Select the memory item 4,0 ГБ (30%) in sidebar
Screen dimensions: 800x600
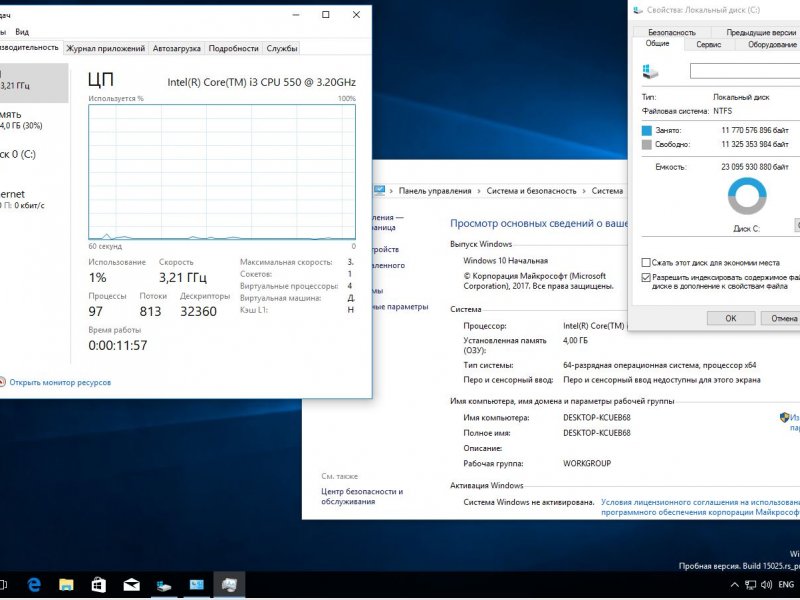coord(34,120)
